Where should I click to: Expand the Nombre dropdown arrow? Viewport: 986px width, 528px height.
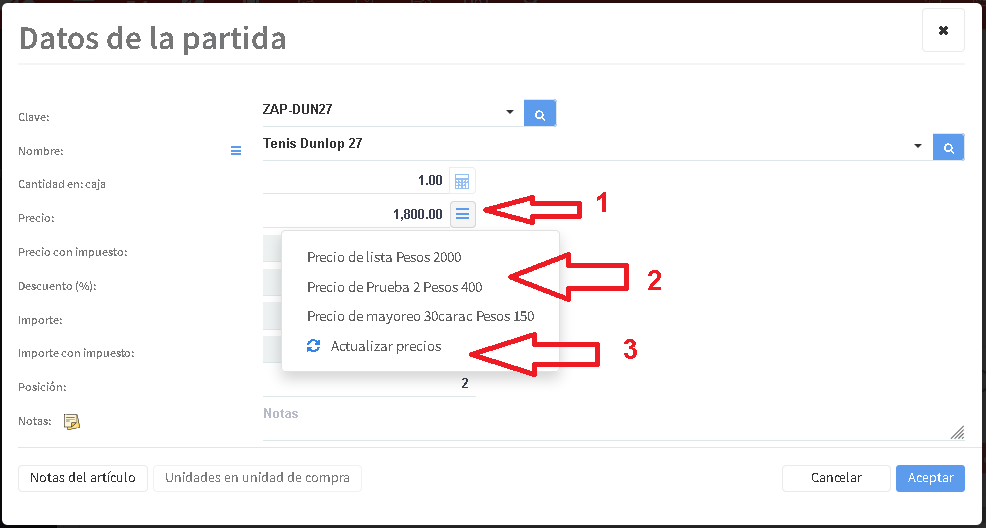pos(918,146)
